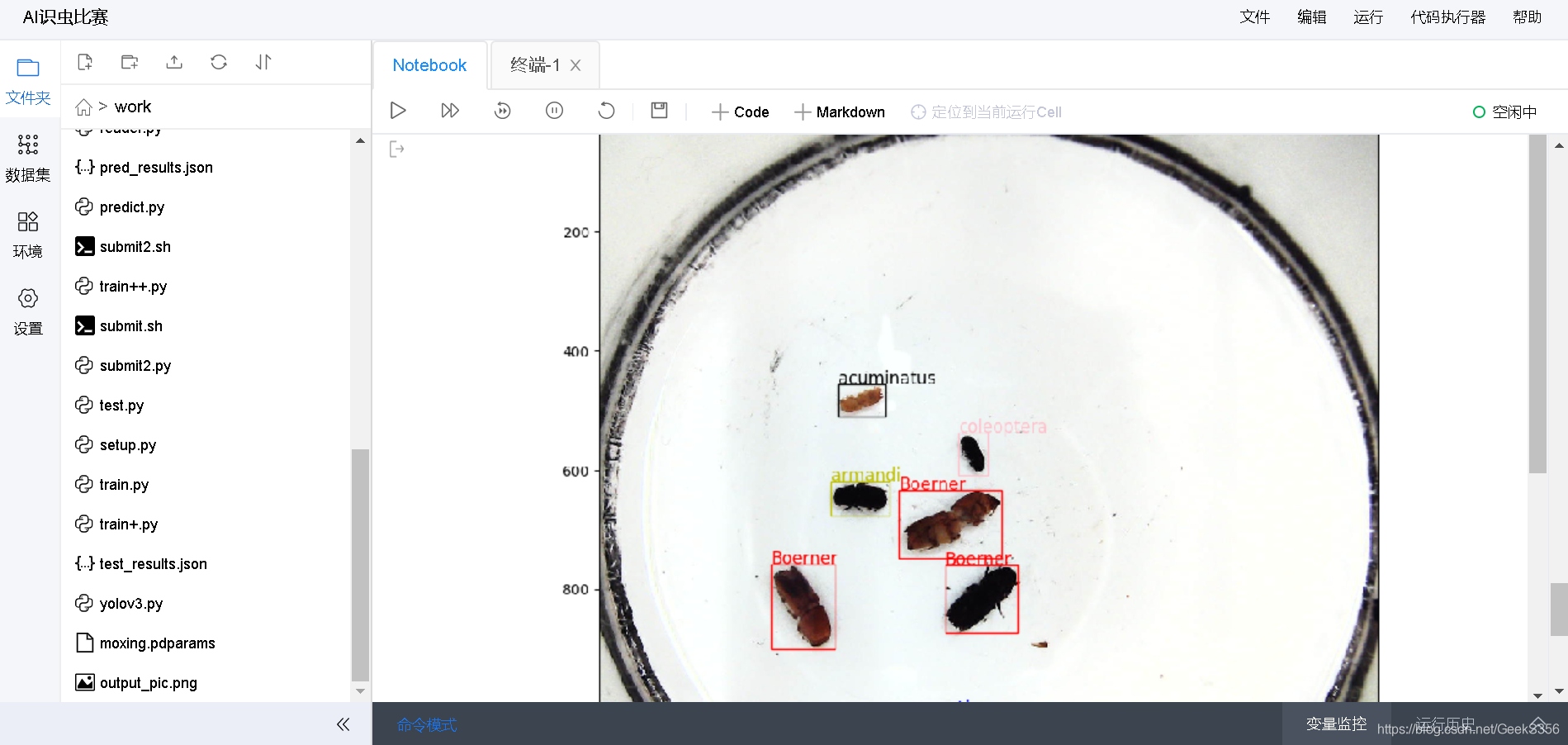The height and width of the screenshot is (745, 1568).
Task: Collapse the file sidebar with double chevron
Action: pos(343,724)
